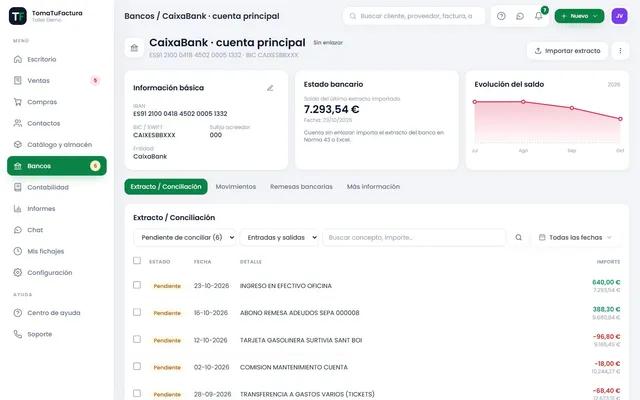
Task: Check the ABONO REMESA ADEUDOS SEPA row
Action: pos(137,312)
